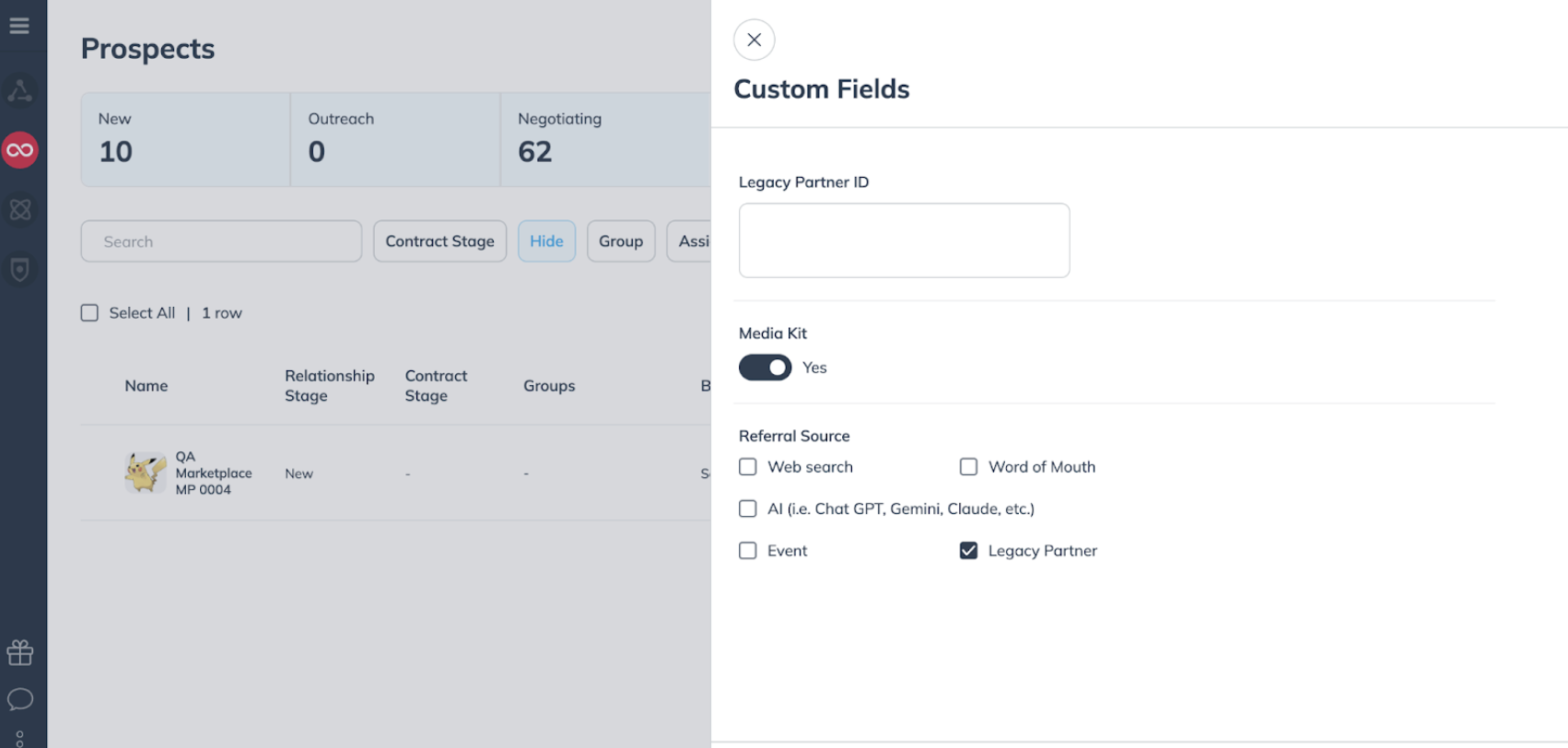Click the network nodes sidebar icon
Viewport: 1568px width, 748px height.
[19, 90]
